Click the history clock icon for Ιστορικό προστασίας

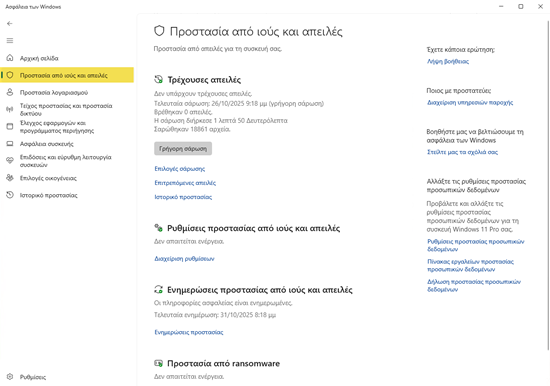[10, 195]
